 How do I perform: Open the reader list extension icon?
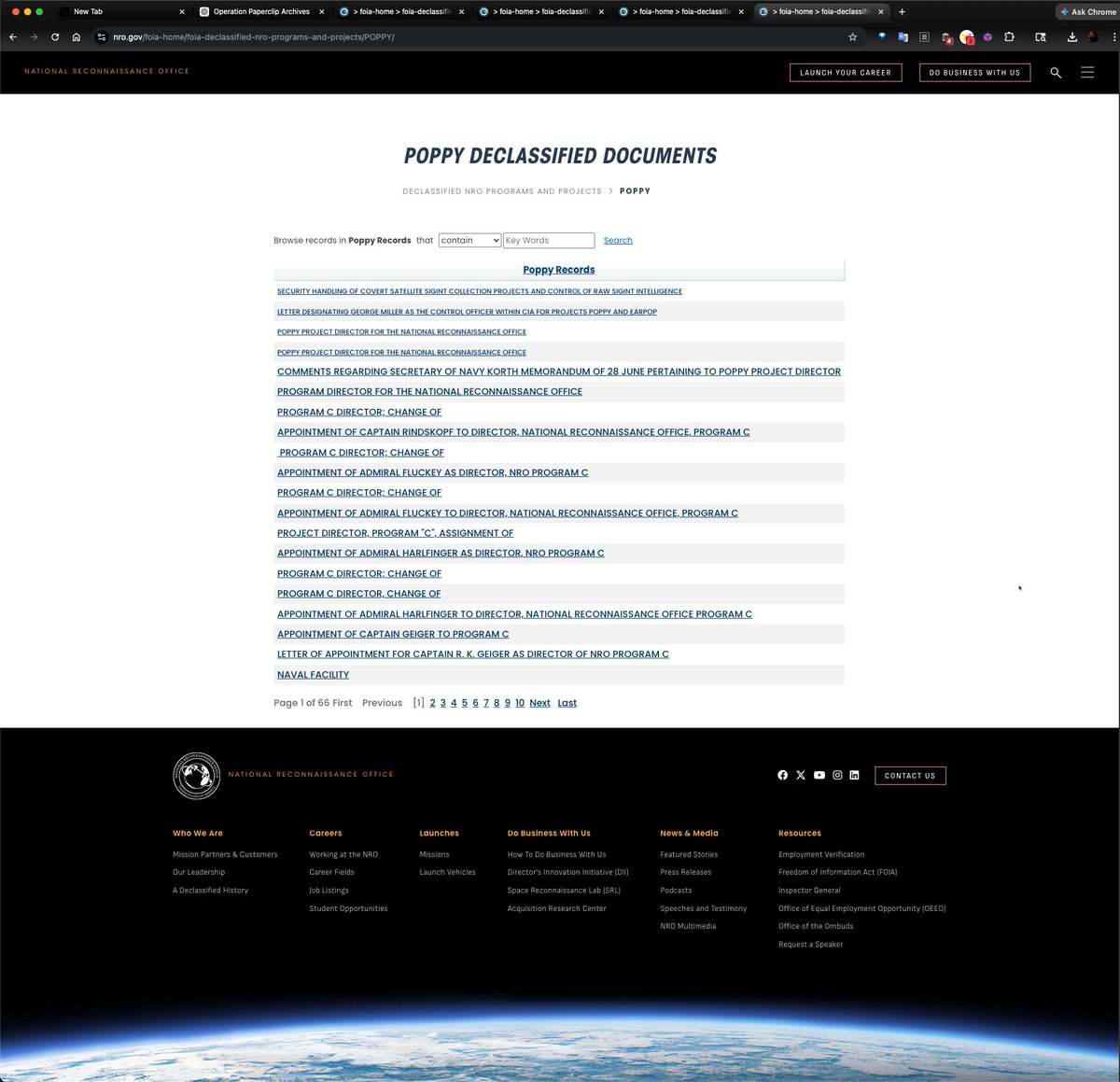(924, 37)
